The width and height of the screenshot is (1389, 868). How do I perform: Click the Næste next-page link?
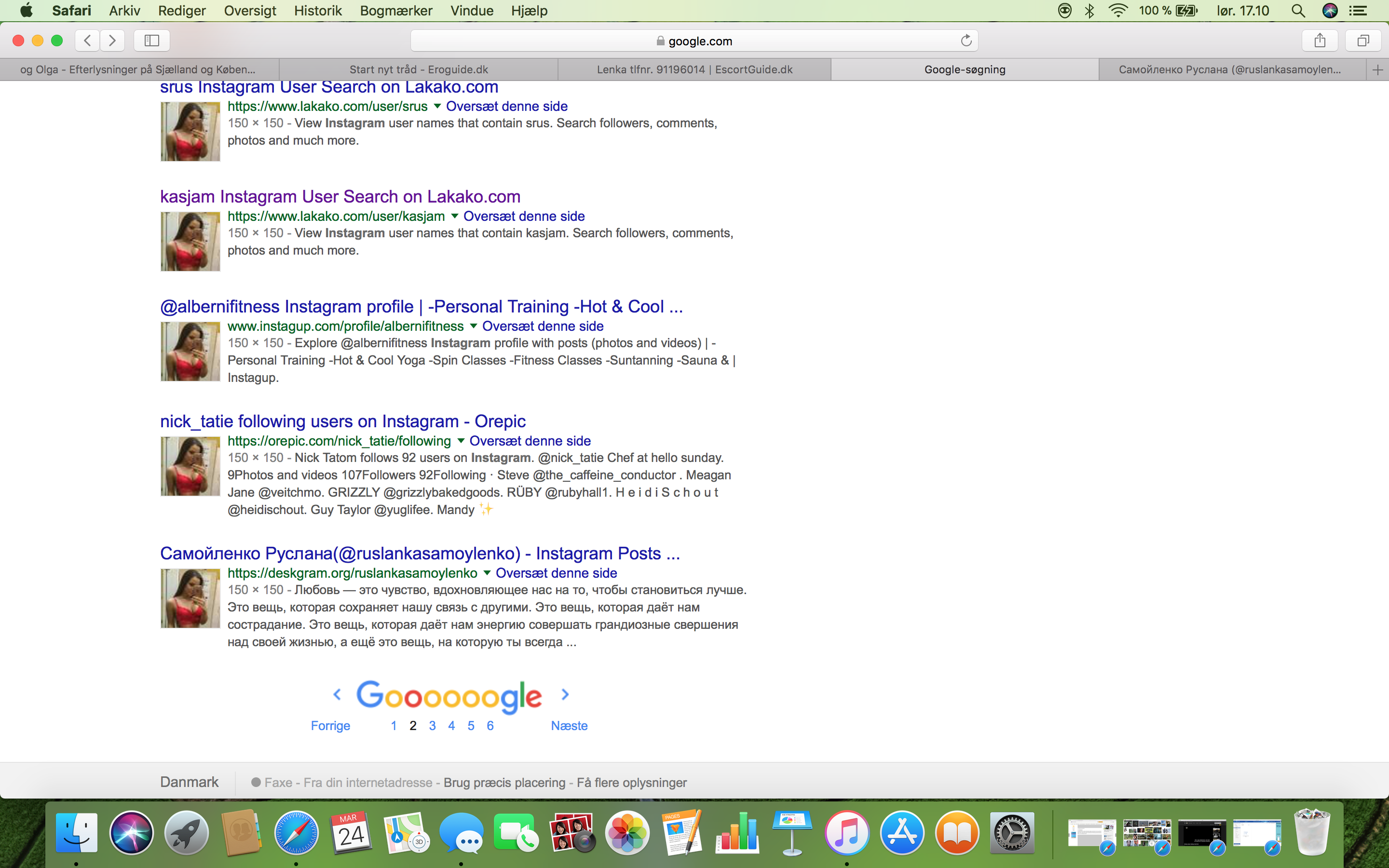(569, 726)
